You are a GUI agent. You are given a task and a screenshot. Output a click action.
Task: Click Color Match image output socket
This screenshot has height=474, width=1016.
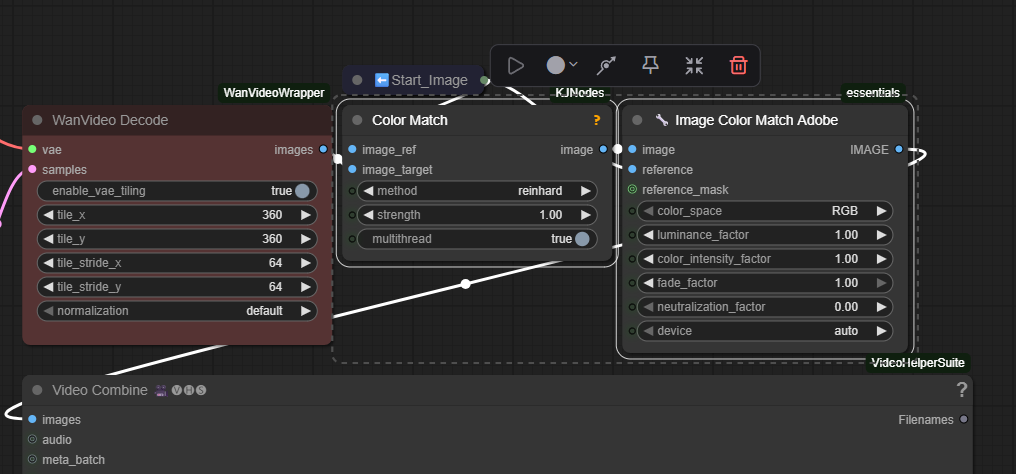click(x=603, y=150)
